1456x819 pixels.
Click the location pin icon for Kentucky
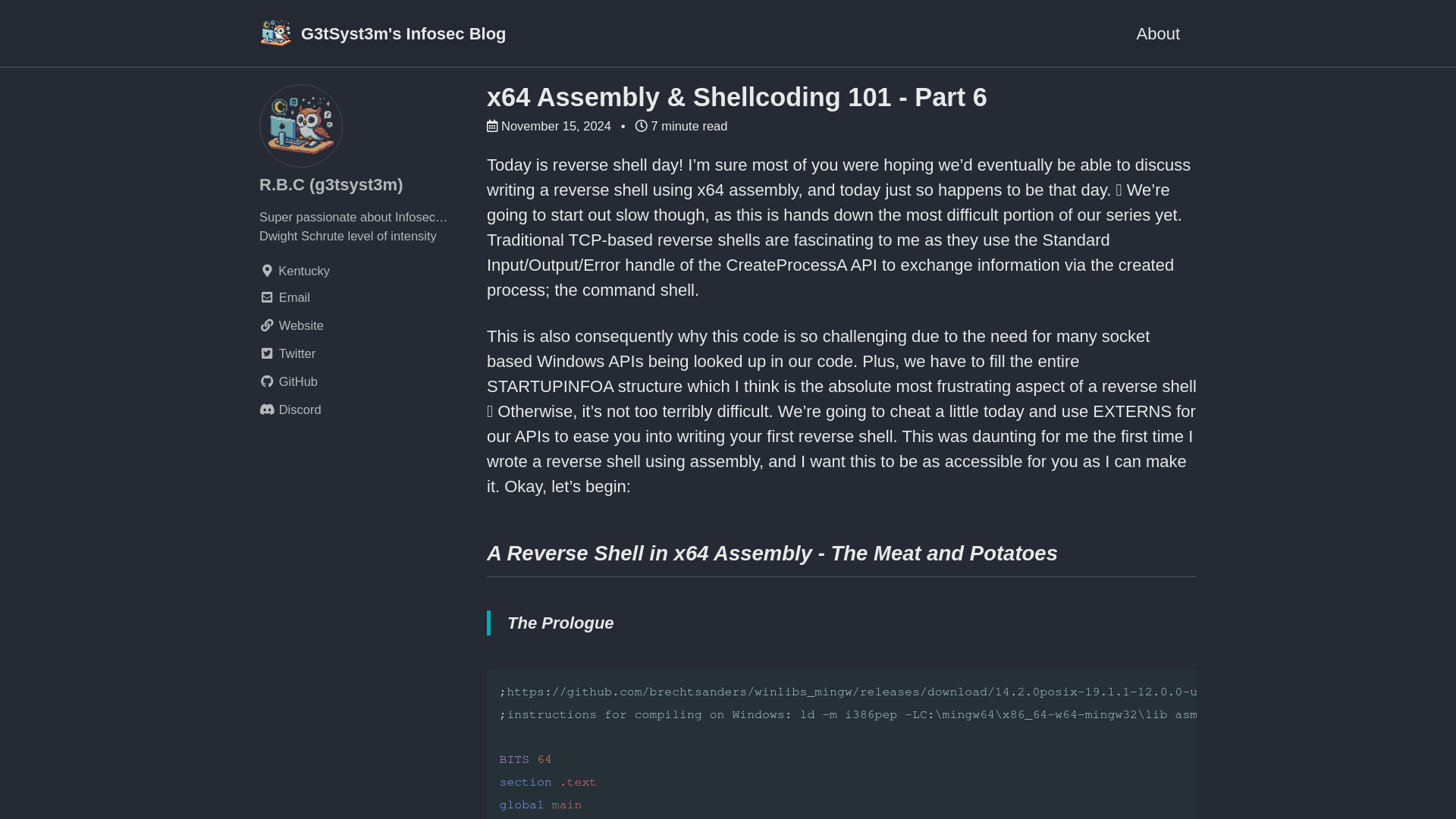267,270
